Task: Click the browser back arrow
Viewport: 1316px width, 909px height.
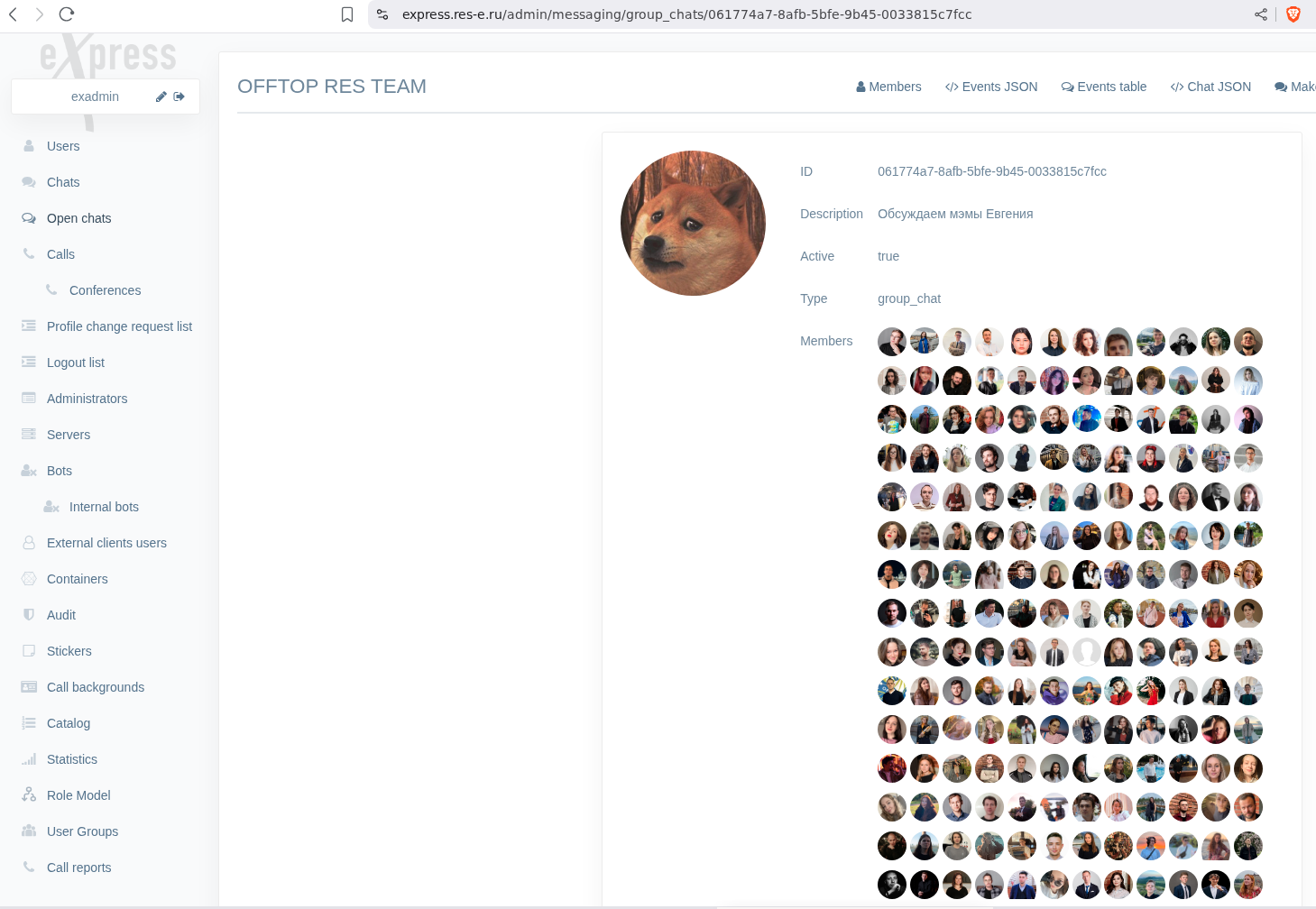Action: (14, 14)
